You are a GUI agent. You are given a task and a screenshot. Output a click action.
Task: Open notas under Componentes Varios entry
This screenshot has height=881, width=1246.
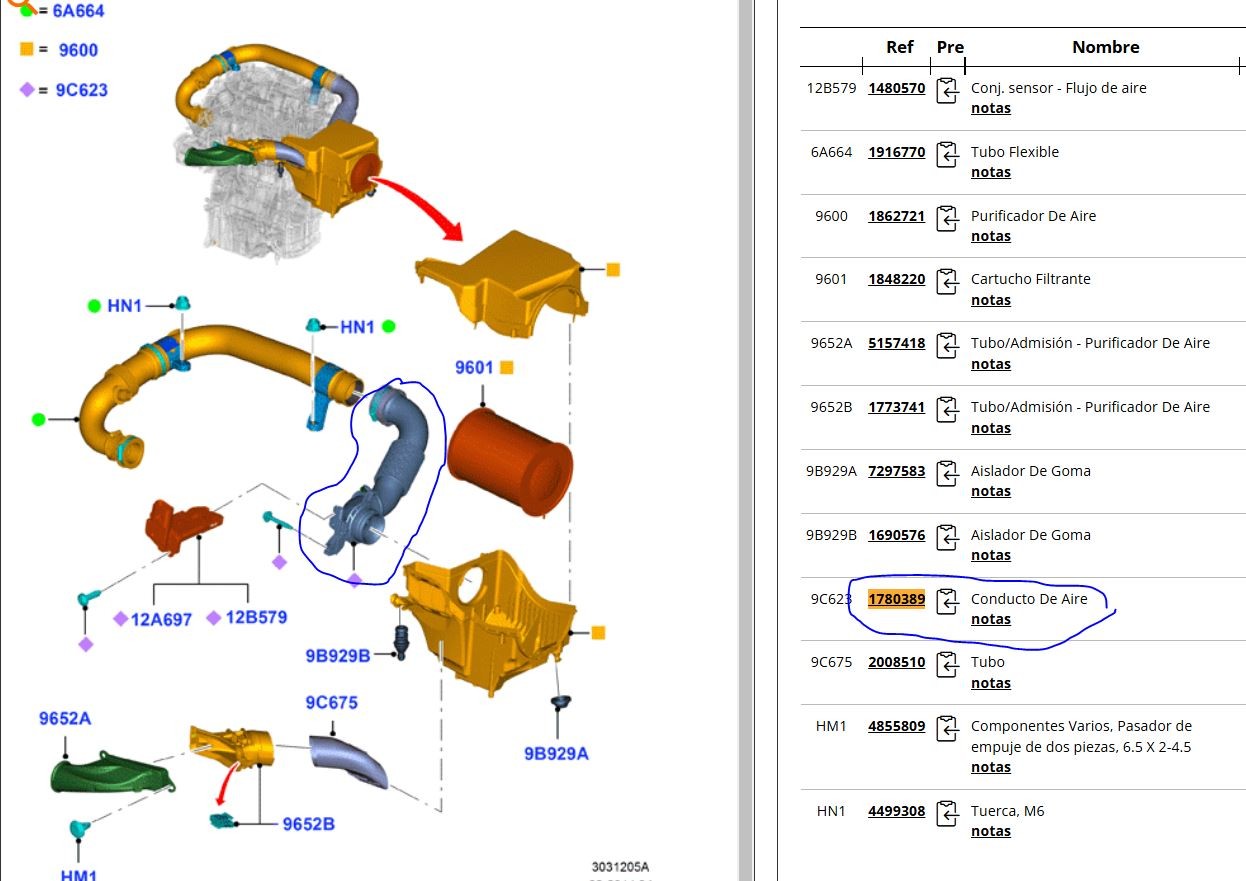click(x=990, y=768)
